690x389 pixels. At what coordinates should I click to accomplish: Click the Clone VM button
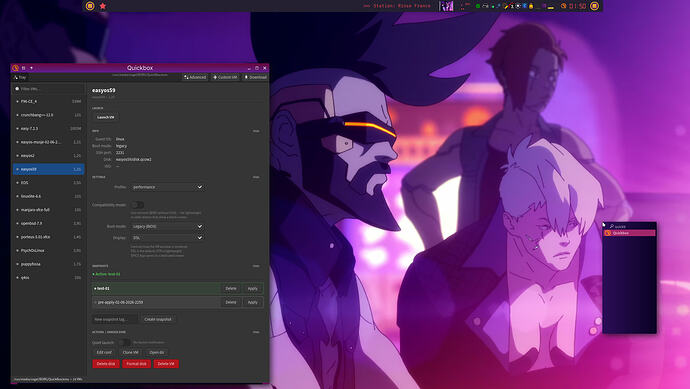130,352
